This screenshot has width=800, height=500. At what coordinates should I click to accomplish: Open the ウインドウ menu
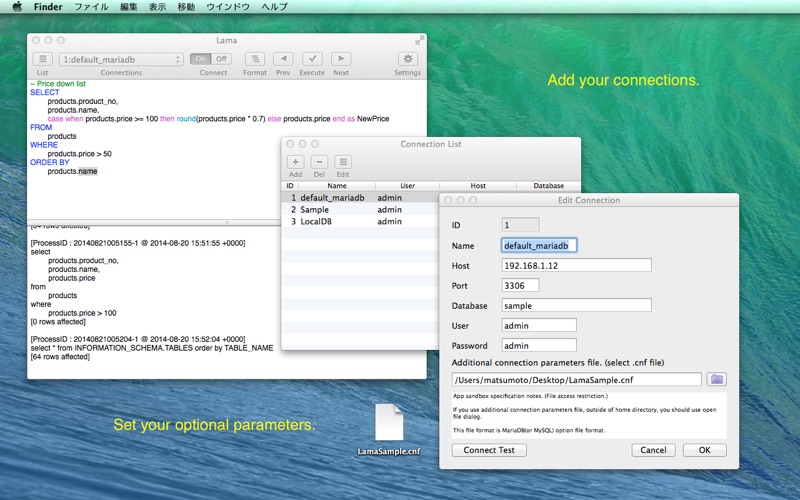pyautogui.click(x=228, y=7)
